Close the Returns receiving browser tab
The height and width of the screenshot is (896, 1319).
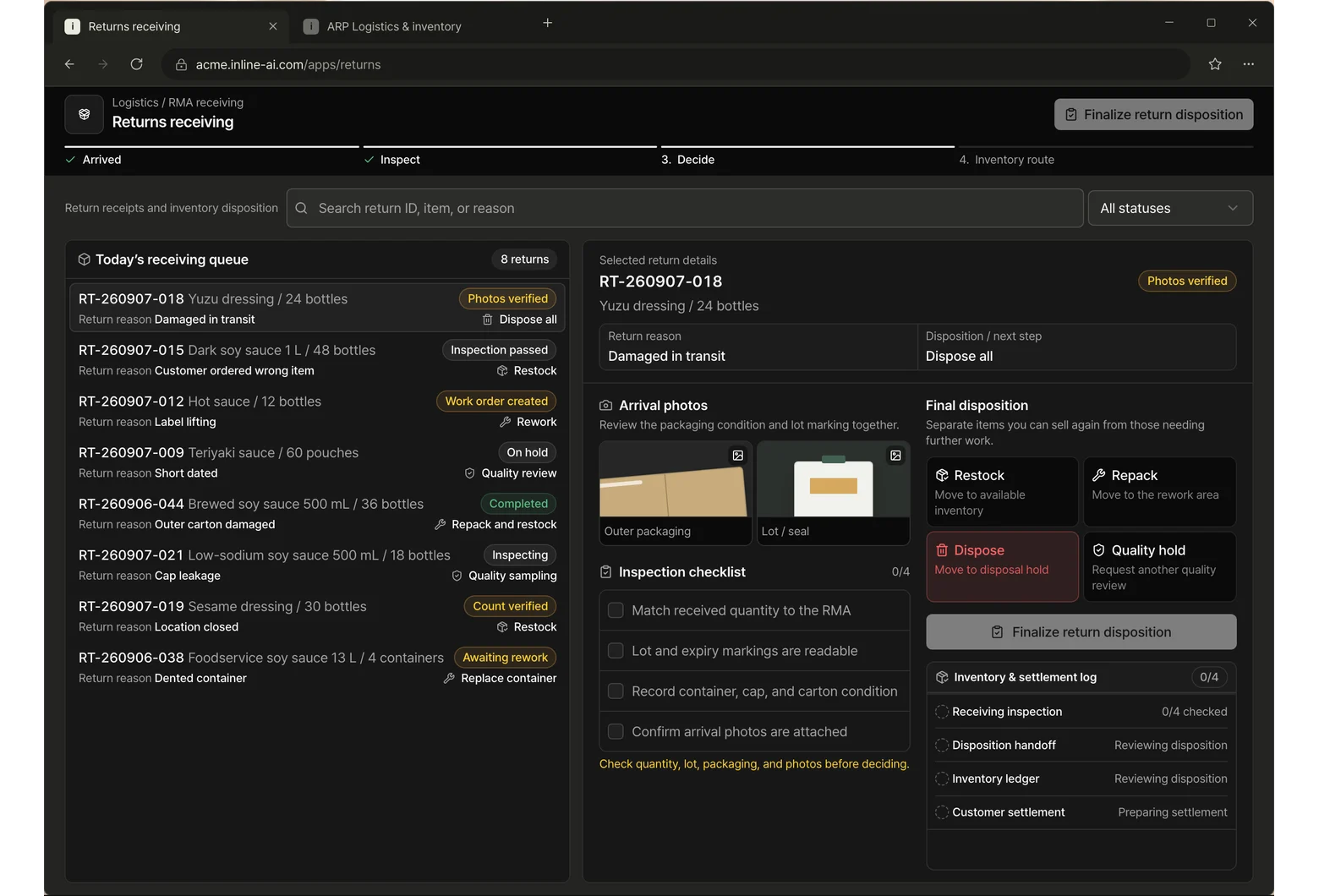(x=273, y=26)
